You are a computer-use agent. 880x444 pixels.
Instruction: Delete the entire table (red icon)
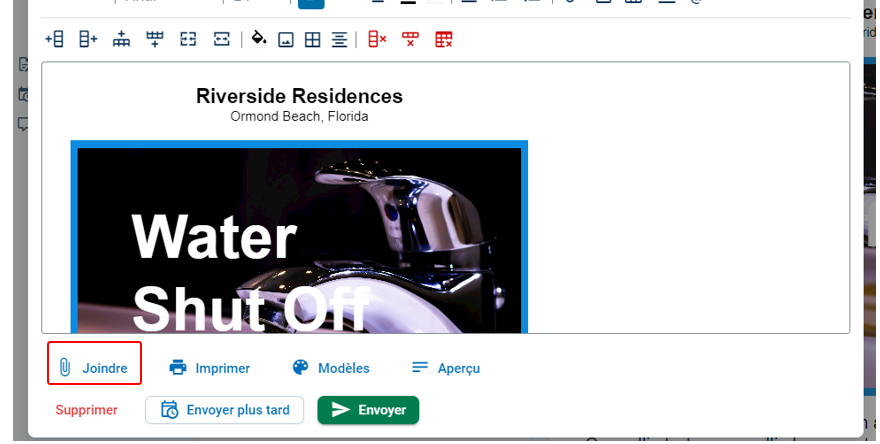[443, 39]
